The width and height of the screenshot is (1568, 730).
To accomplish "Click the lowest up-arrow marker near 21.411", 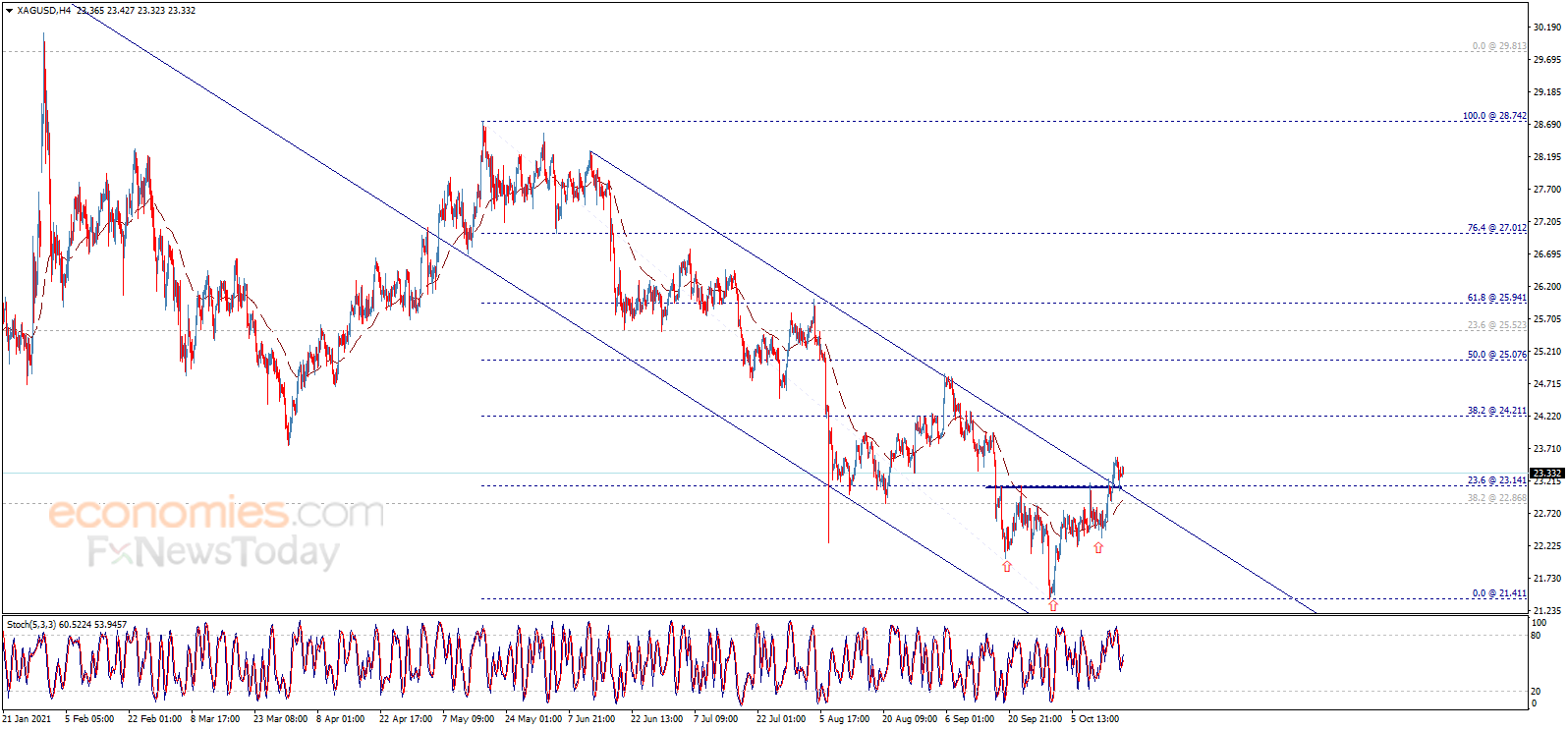I will (1053, 605).
